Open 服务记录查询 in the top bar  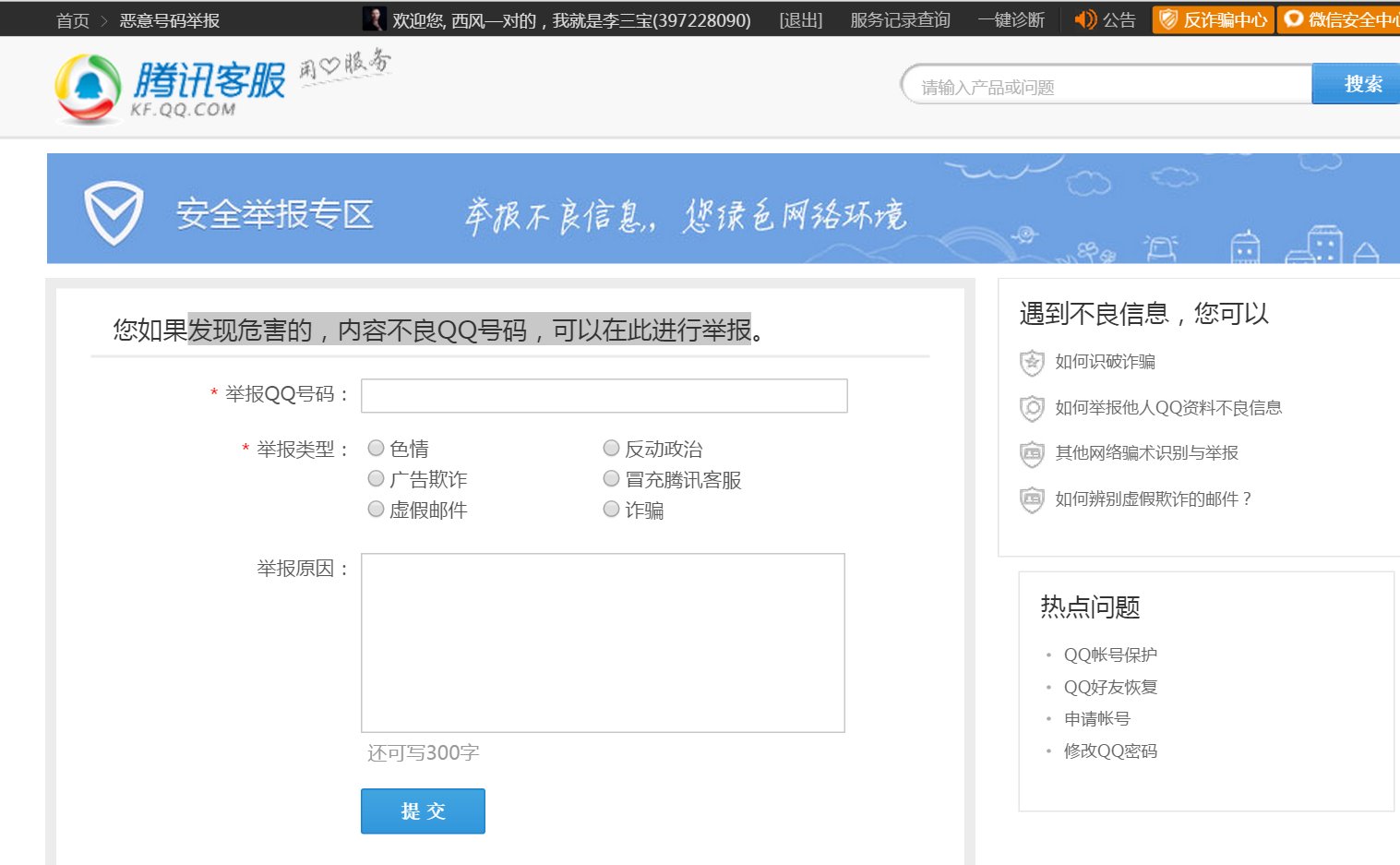click(898, 19)
